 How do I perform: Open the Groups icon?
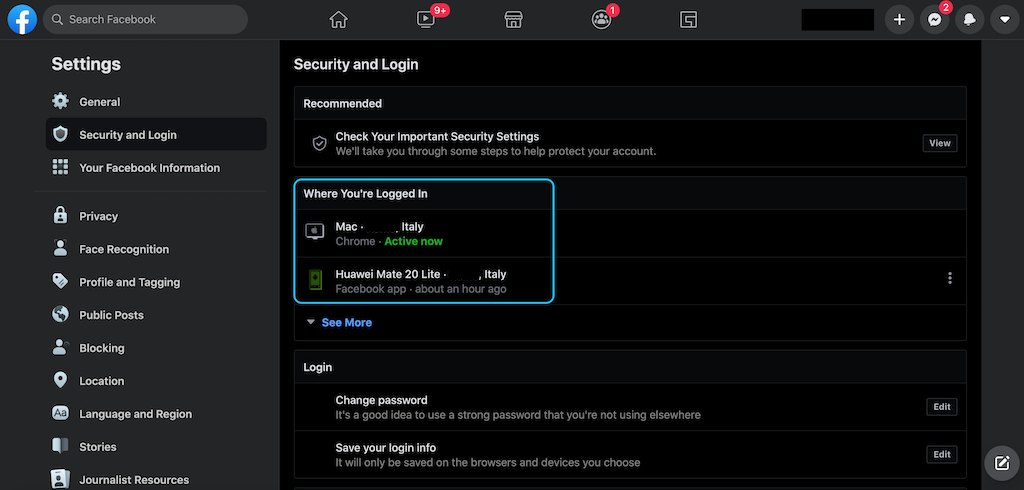(601, 20)
